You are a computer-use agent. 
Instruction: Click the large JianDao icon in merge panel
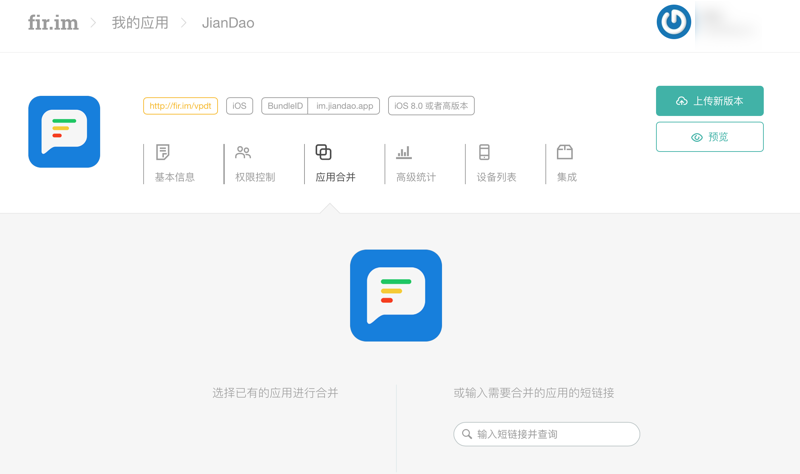click(396, 295)
